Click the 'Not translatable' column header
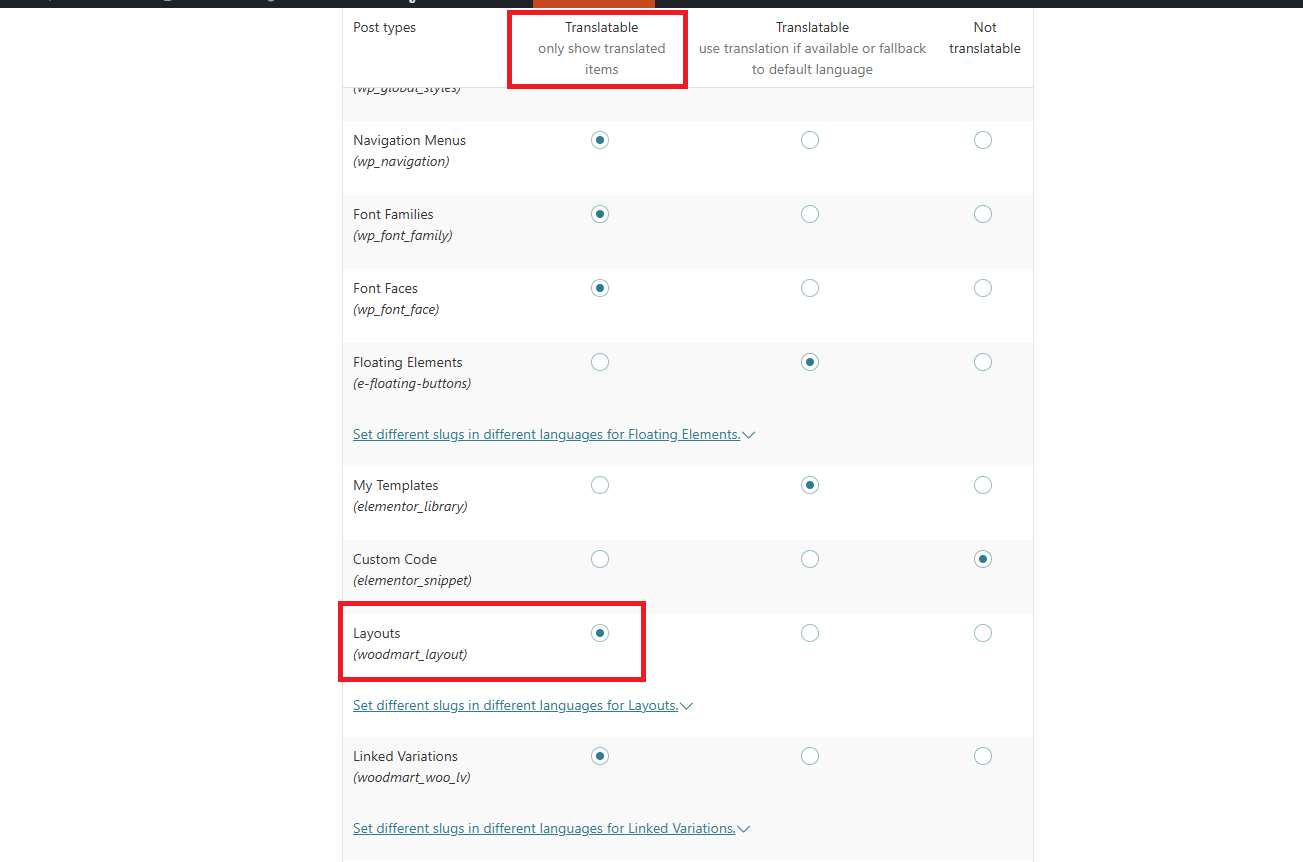1303x862 pixels. (985, 38)
